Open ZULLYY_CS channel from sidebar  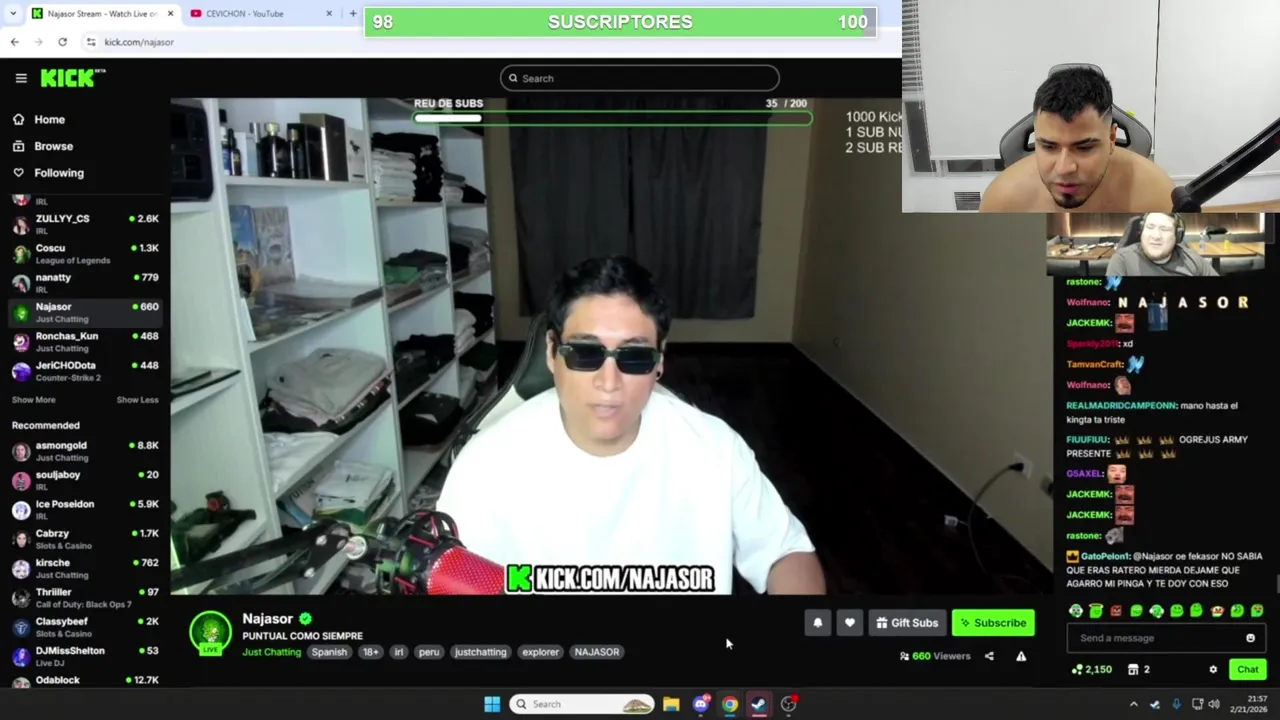click(85, 223)
